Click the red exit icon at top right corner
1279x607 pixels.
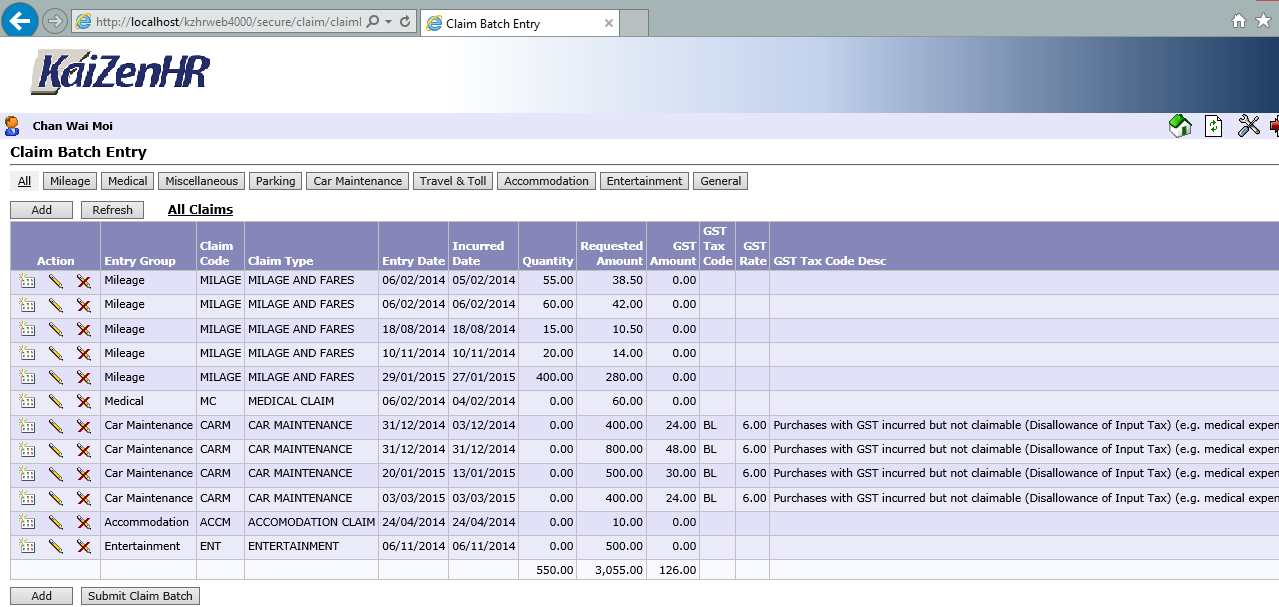[x=1274, y=125]
